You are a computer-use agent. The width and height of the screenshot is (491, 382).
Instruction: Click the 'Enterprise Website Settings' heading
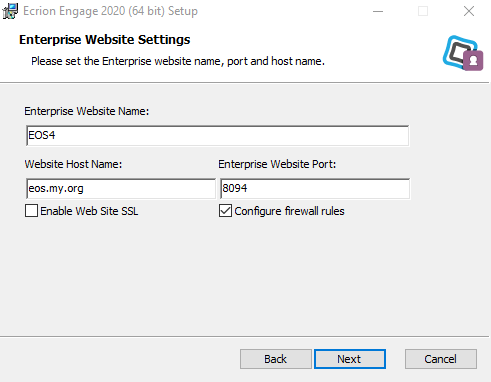[105, 40]
